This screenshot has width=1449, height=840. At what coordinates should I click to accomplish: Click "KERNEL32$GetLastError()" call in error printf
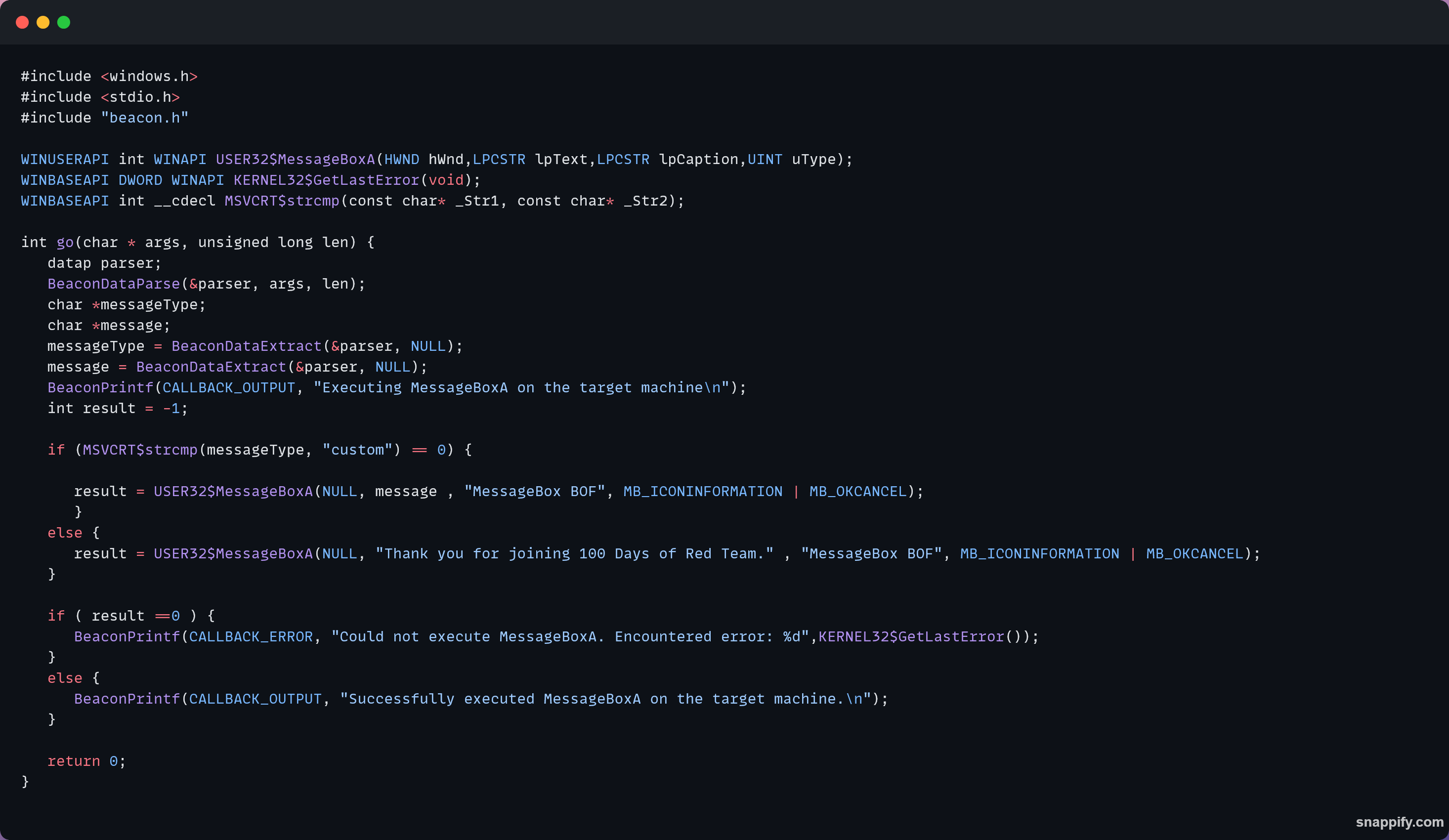pyautogui.click(x=920, y=636)
